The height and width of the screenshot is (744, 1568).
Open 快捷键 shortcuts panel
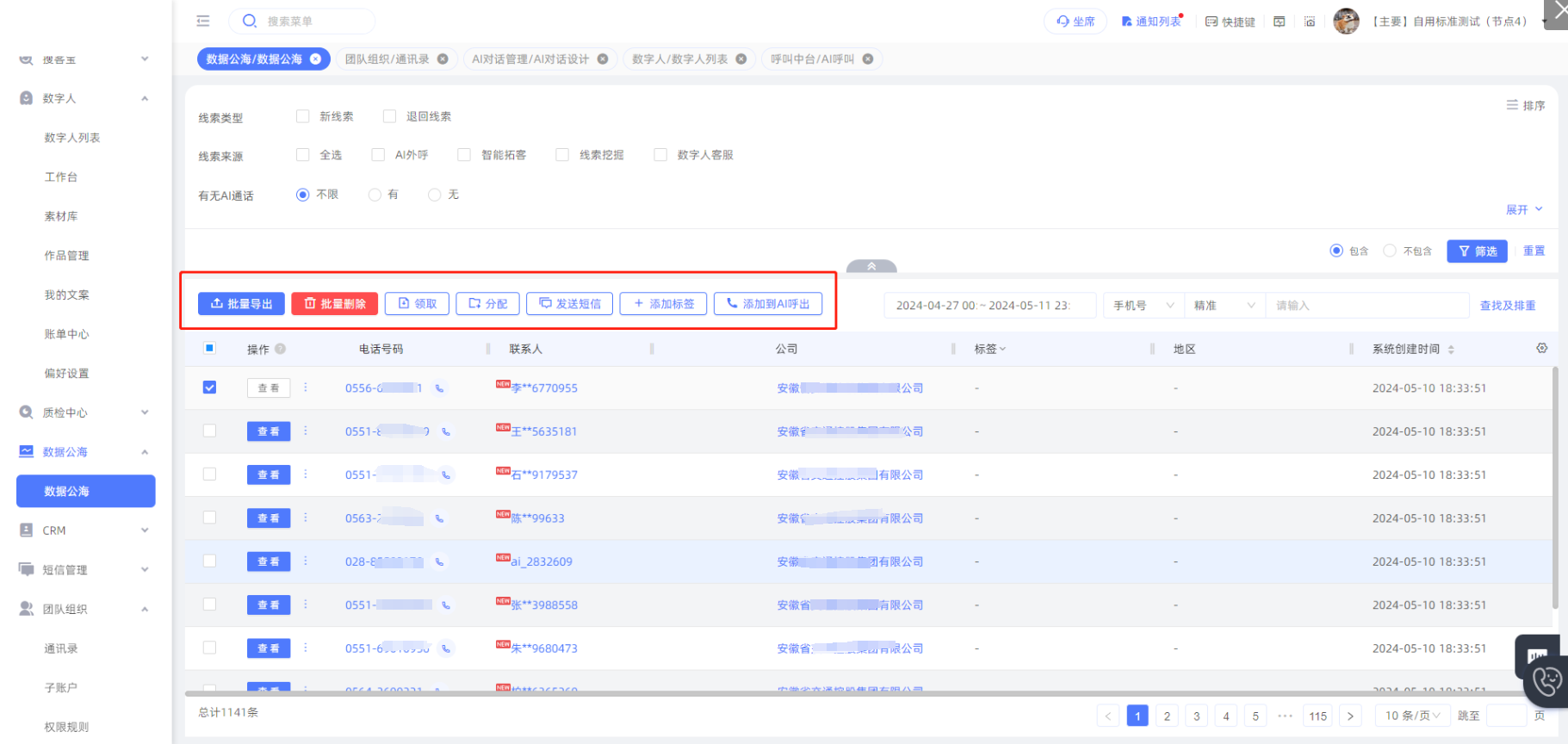[1230, 22]
